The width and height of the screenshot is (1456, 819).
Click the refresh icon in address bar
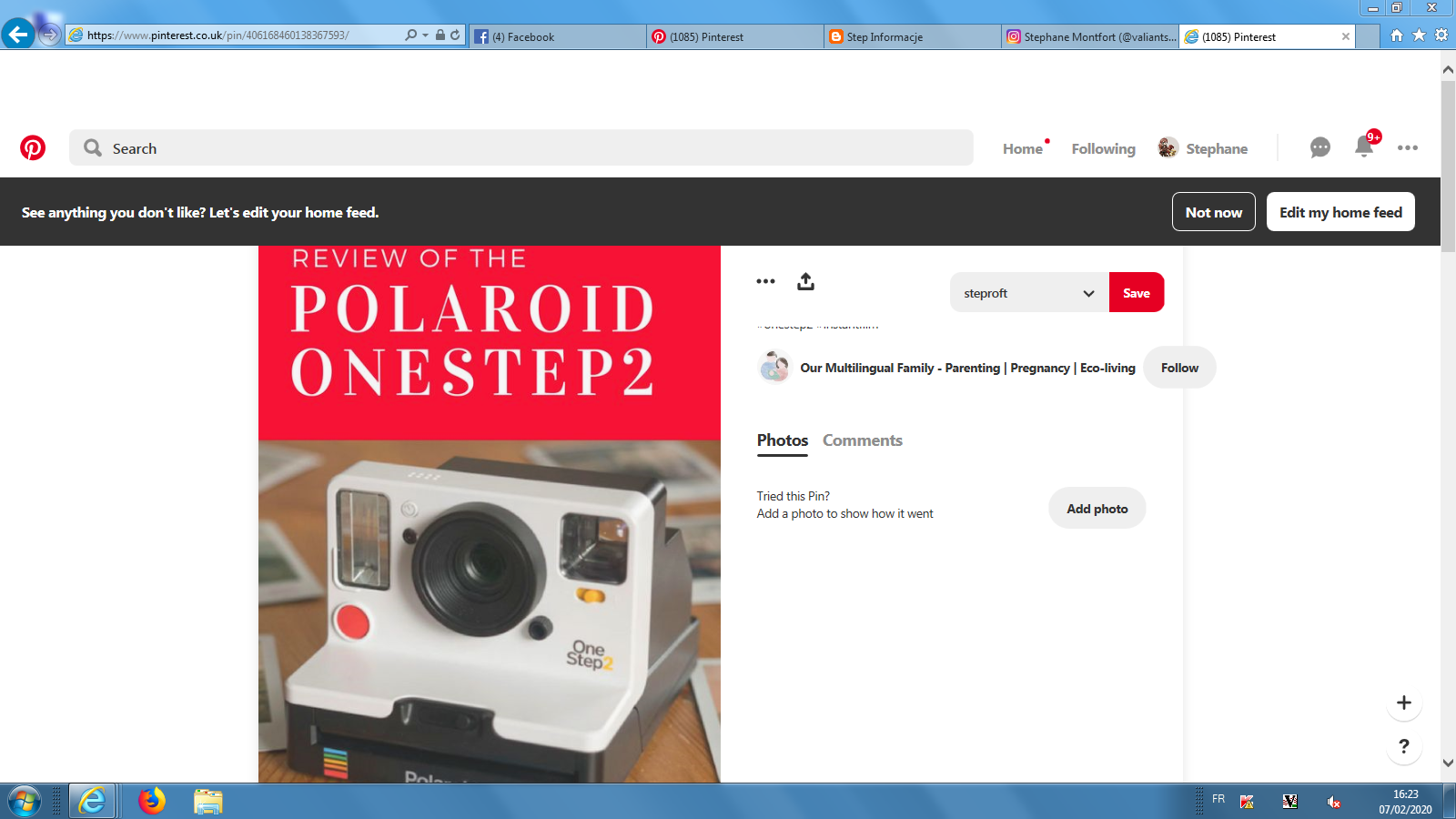coord(455,35)
